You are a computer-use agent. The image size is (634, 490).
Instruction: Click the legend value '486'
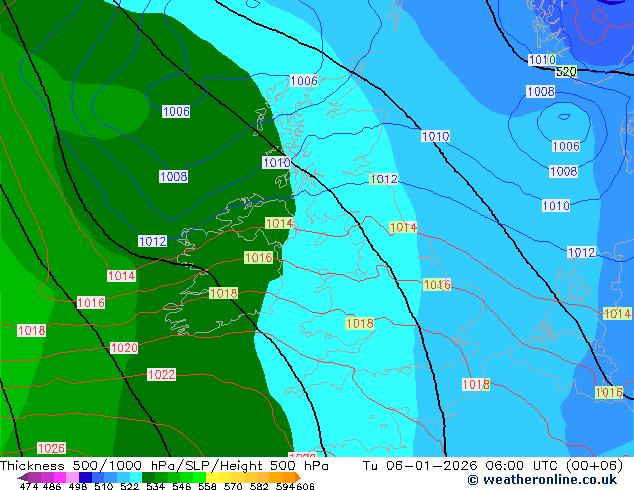click(52, 486)
